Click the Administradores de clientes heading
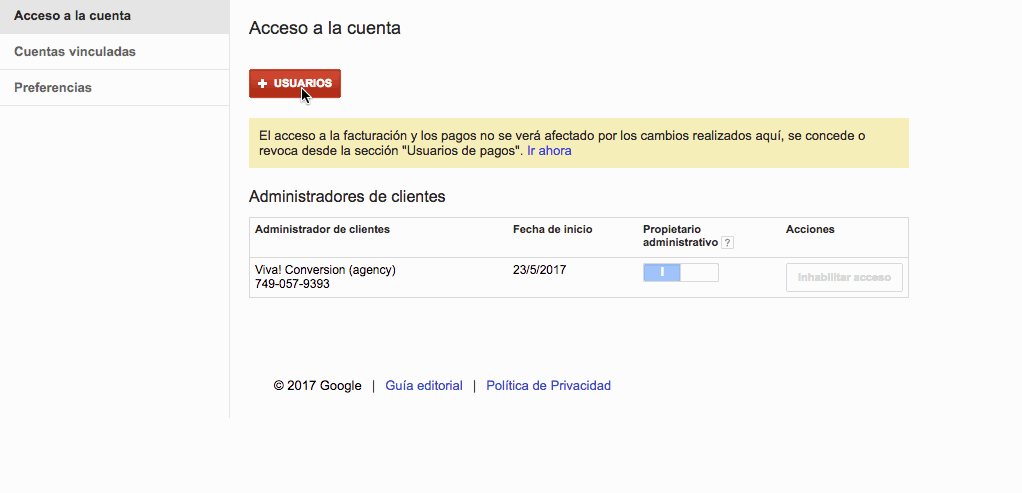1022x493 pixels. [347, 196]
